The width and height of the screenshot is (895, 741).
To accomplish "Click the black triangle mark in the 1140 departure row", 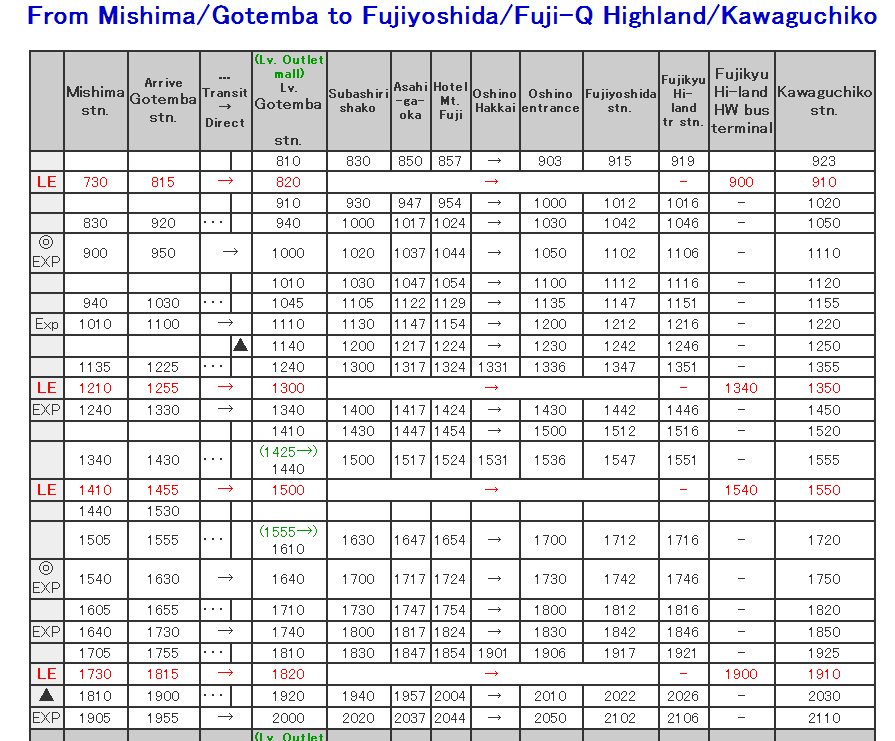I will click(241, 345).
